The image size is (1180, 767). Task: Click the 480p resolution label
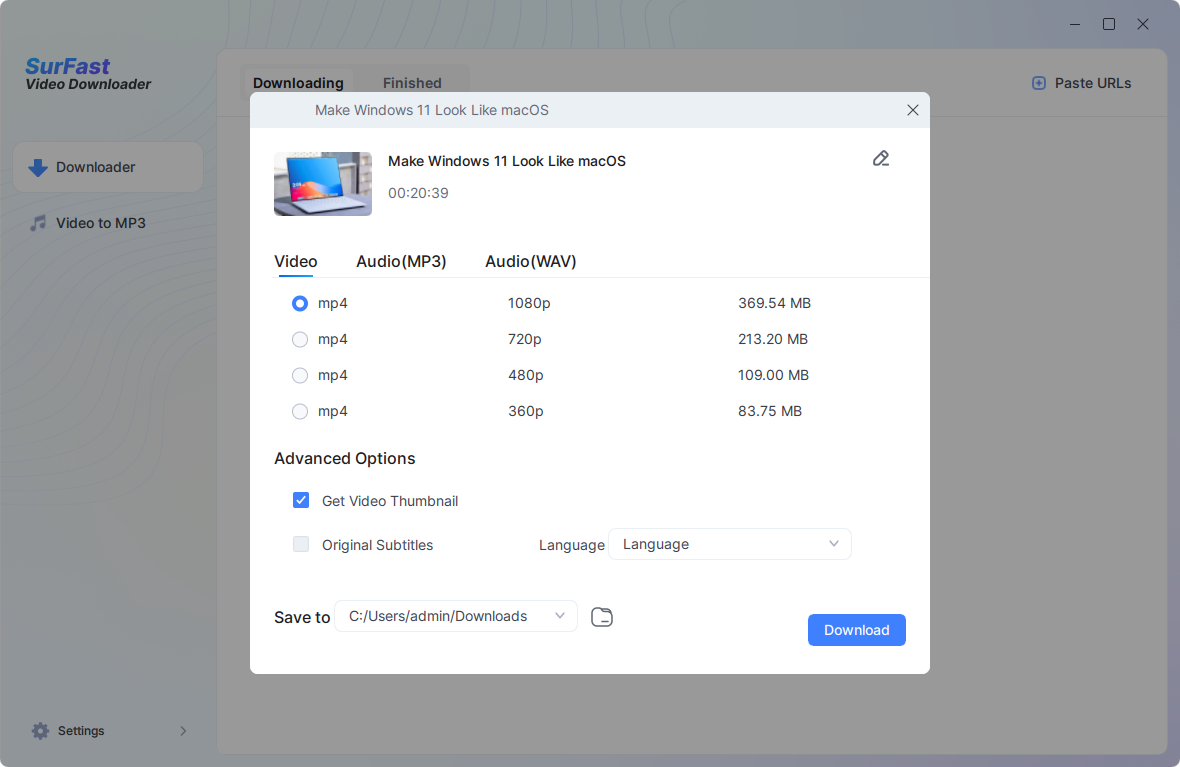pyautogui.click(x=525, y=376)
